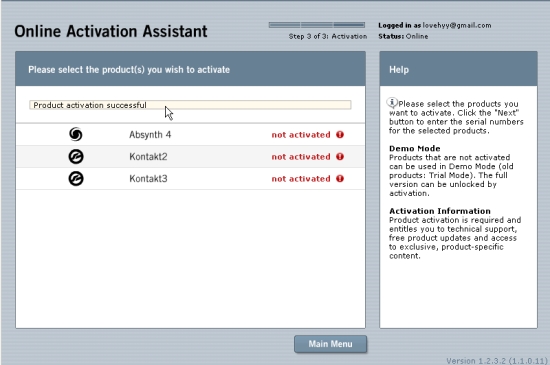
Task: Click the Kontakt2 'not activated' status
Action: click(301, 157)
